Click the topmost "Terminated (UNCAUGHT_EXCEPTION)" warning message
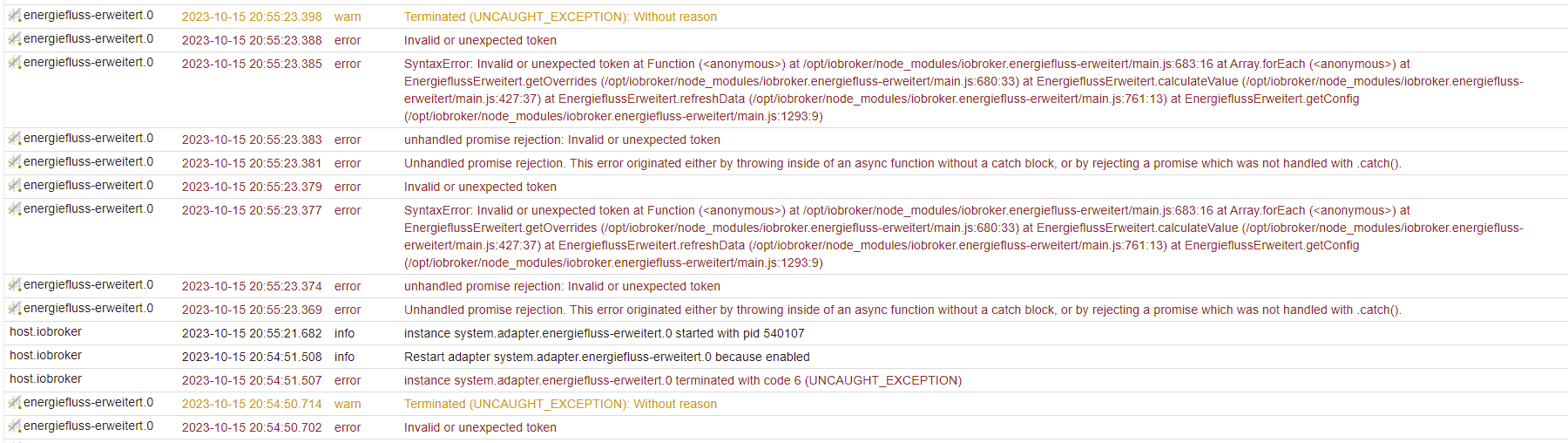Screen dimensions: 1568x443 (x=560, y=17)
